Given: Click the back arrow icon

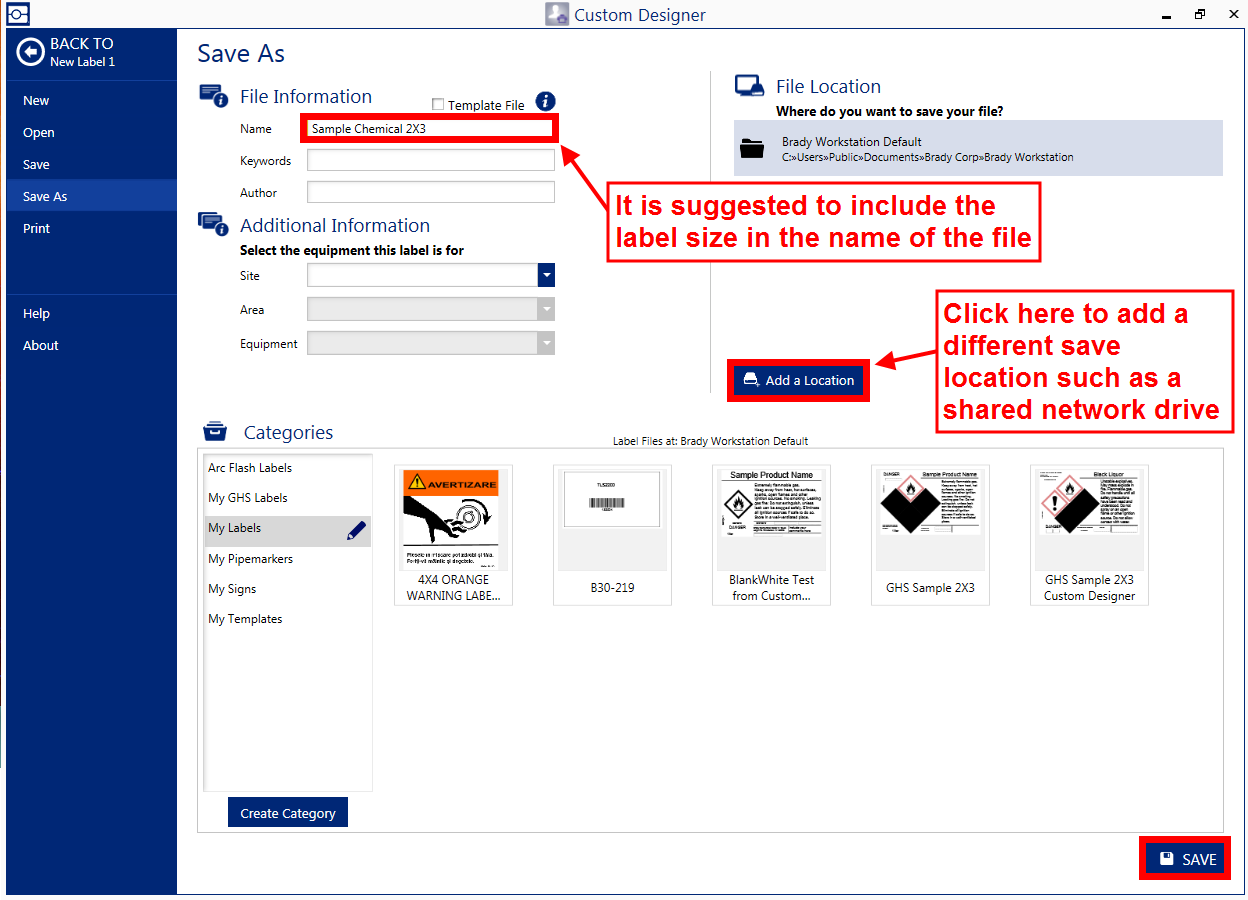Looking at the screenshot, I should point(30,53).
